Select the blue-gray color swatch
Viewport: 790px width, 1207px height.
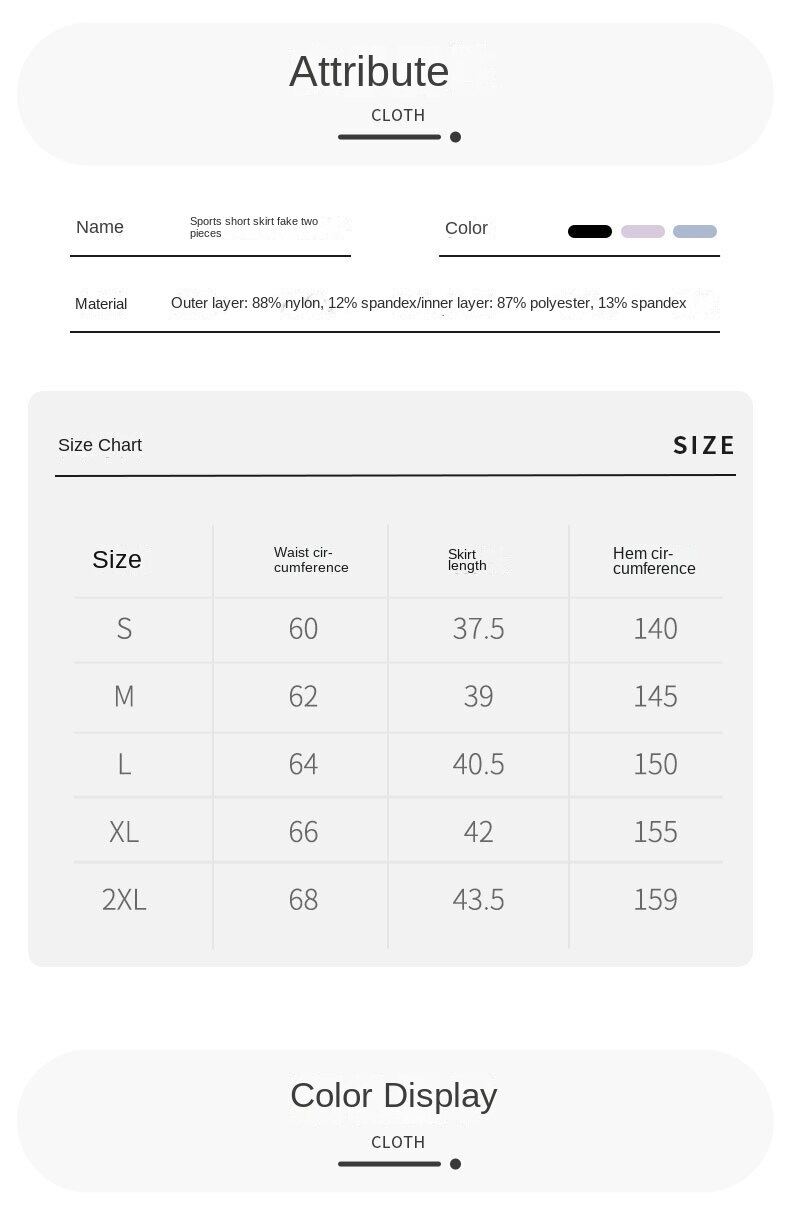click(695, 232)
